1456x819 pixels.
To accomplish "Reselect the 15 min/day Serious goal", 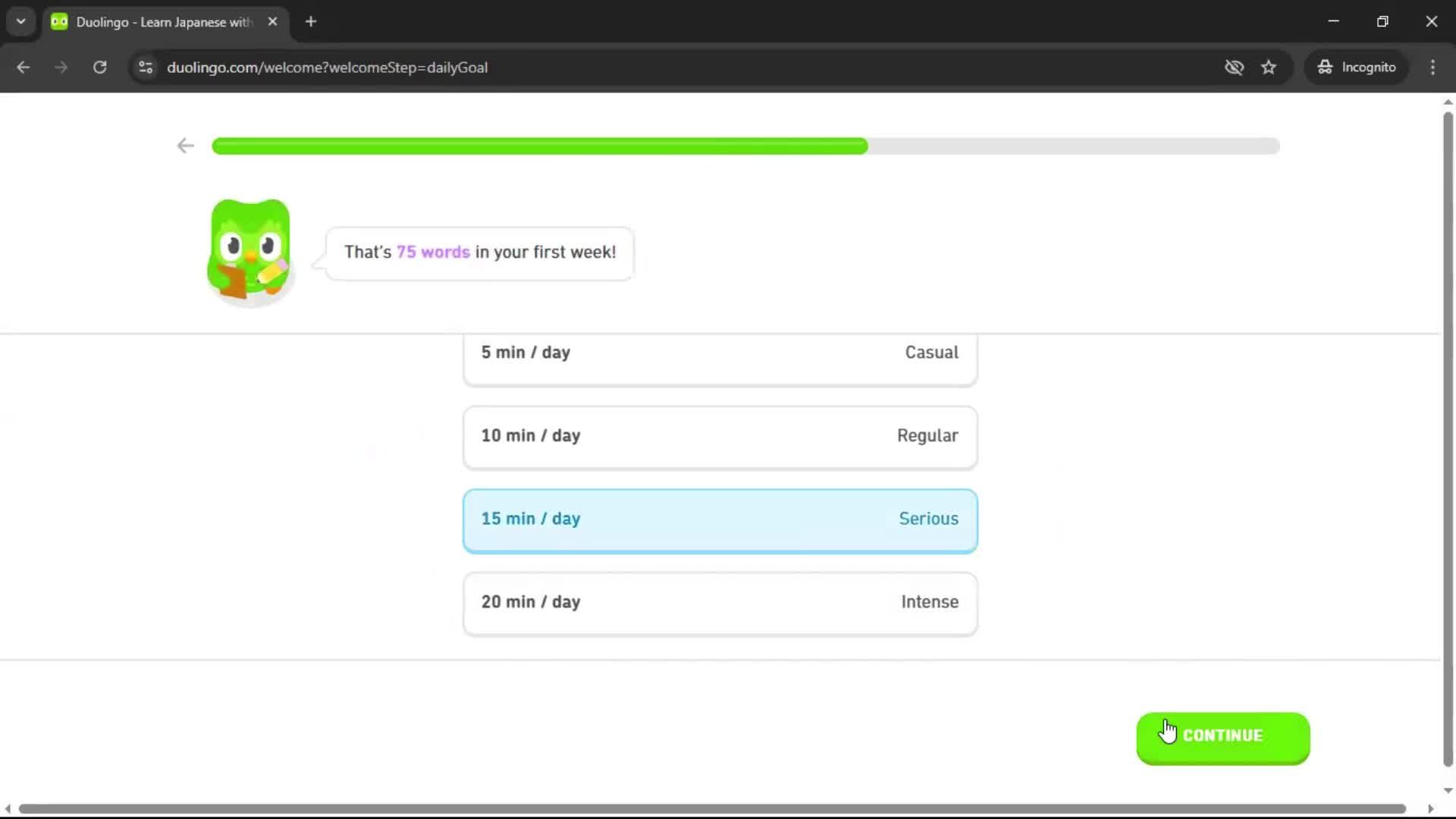I will coord(720,520).
